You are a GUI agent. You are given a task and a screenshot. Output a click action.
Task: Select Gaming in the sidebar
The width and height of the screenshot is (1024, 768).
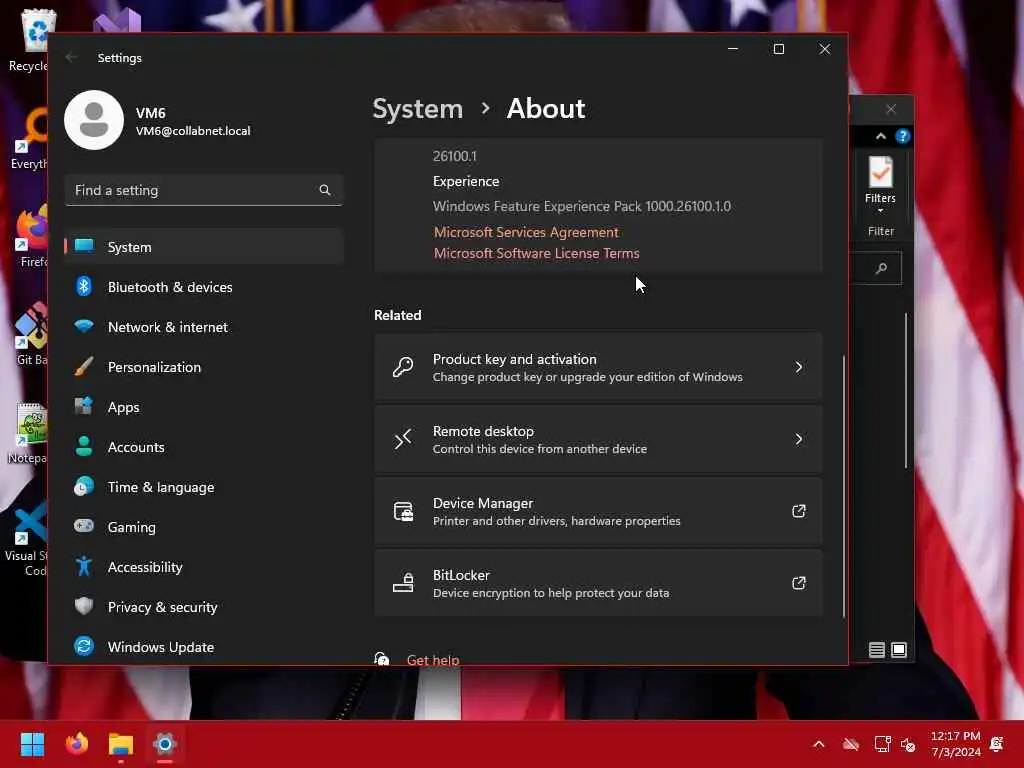pos(204,526)
